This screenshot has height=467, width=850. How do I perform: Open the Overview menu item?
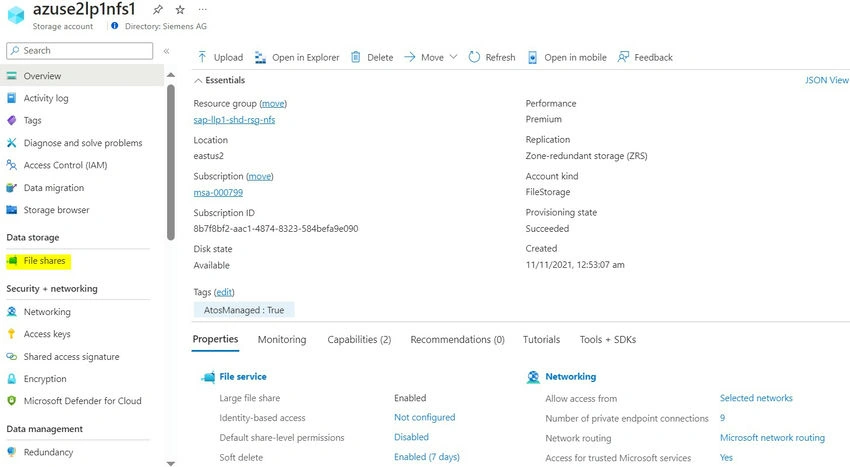click(x=82, y=76)
